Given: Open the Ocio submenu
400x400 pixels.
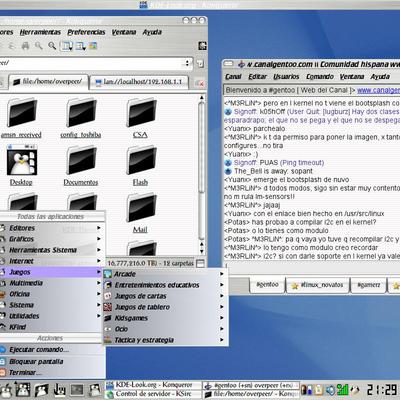Looking at the screenshot, I should click(164, 329).
